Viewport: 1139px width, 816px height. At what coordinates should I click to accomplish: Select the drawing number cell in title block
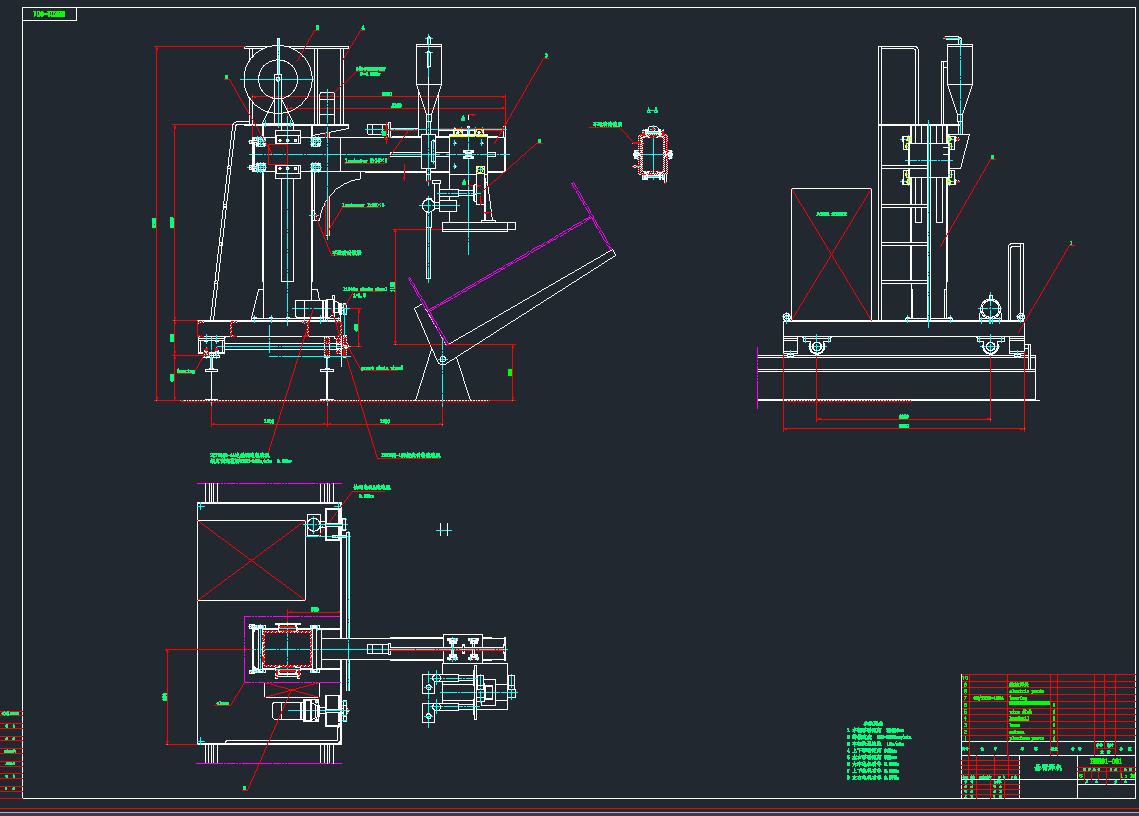click(x=1105, y=761)
